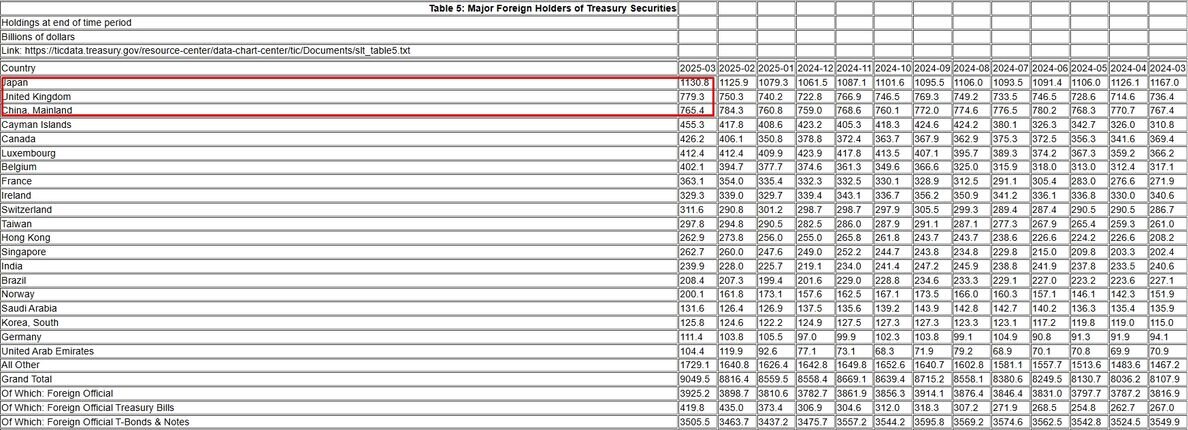Select Japan's 2025-03 value 1130.8

(697, 82)
